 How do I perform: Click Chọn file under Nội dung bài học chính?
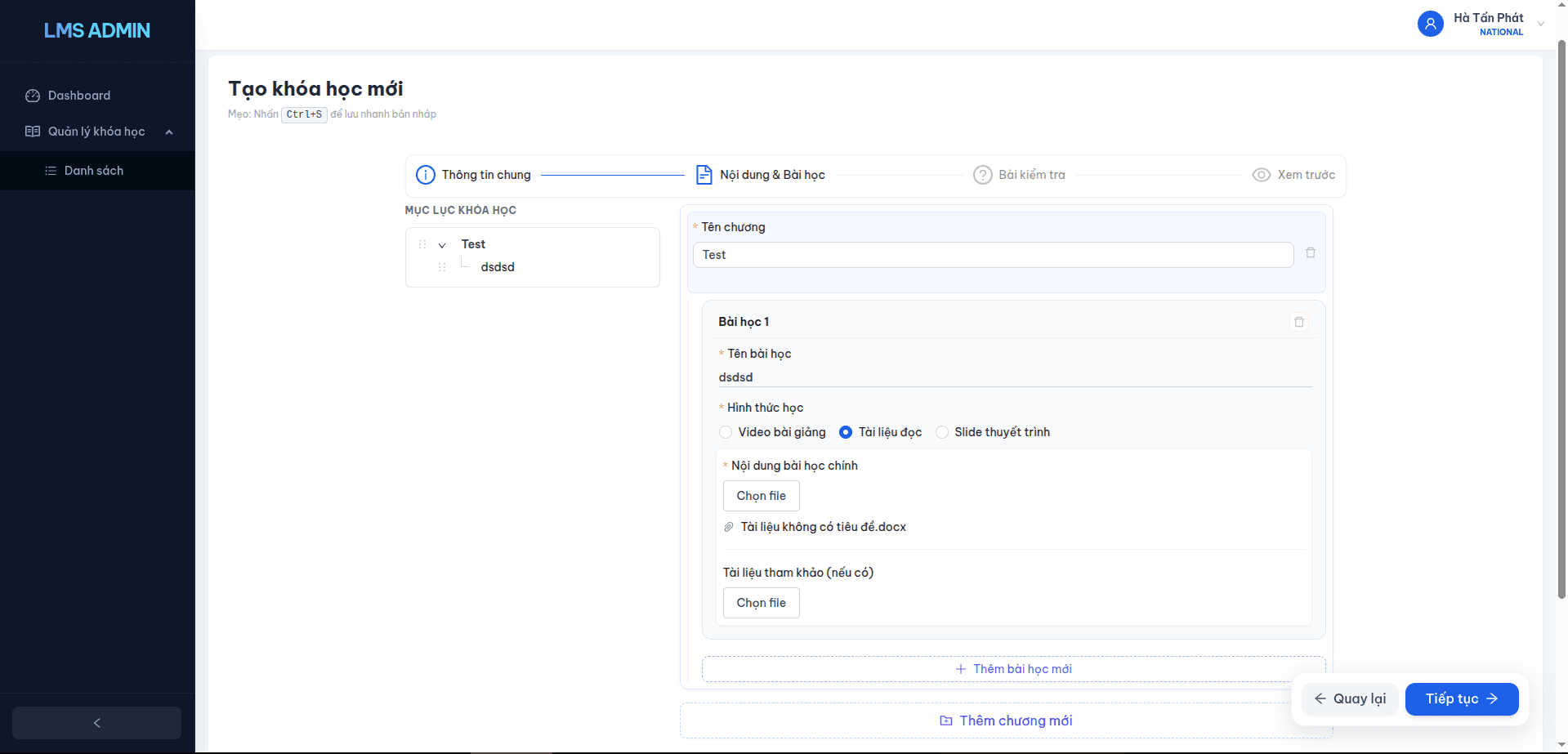762,496
